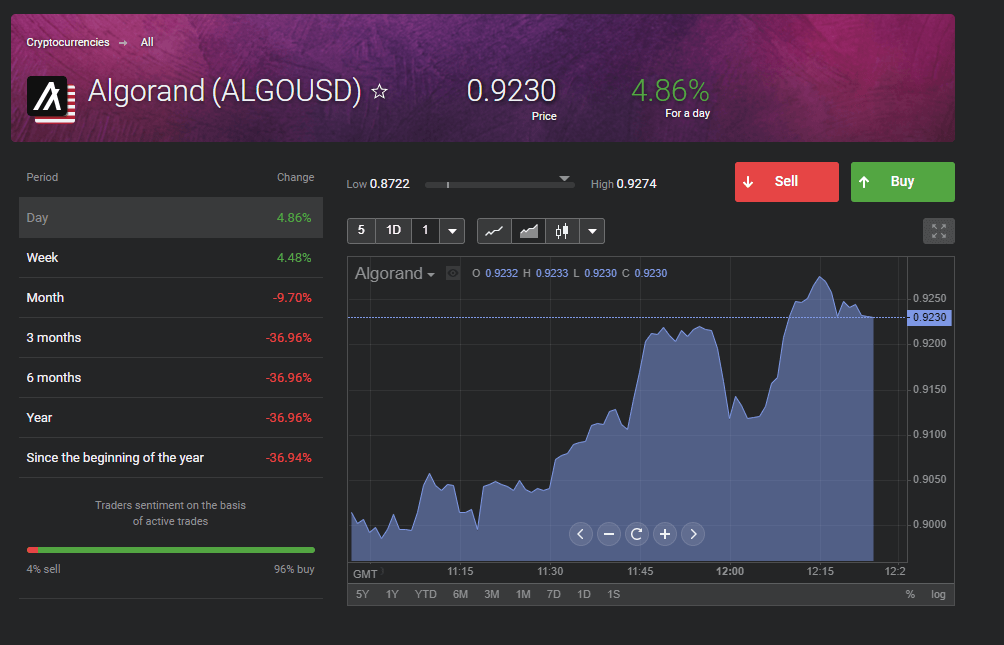Zoom in chart with plus button
Image resolution: width=1004 pixels, height=645 pixels.
pos(665,534)
